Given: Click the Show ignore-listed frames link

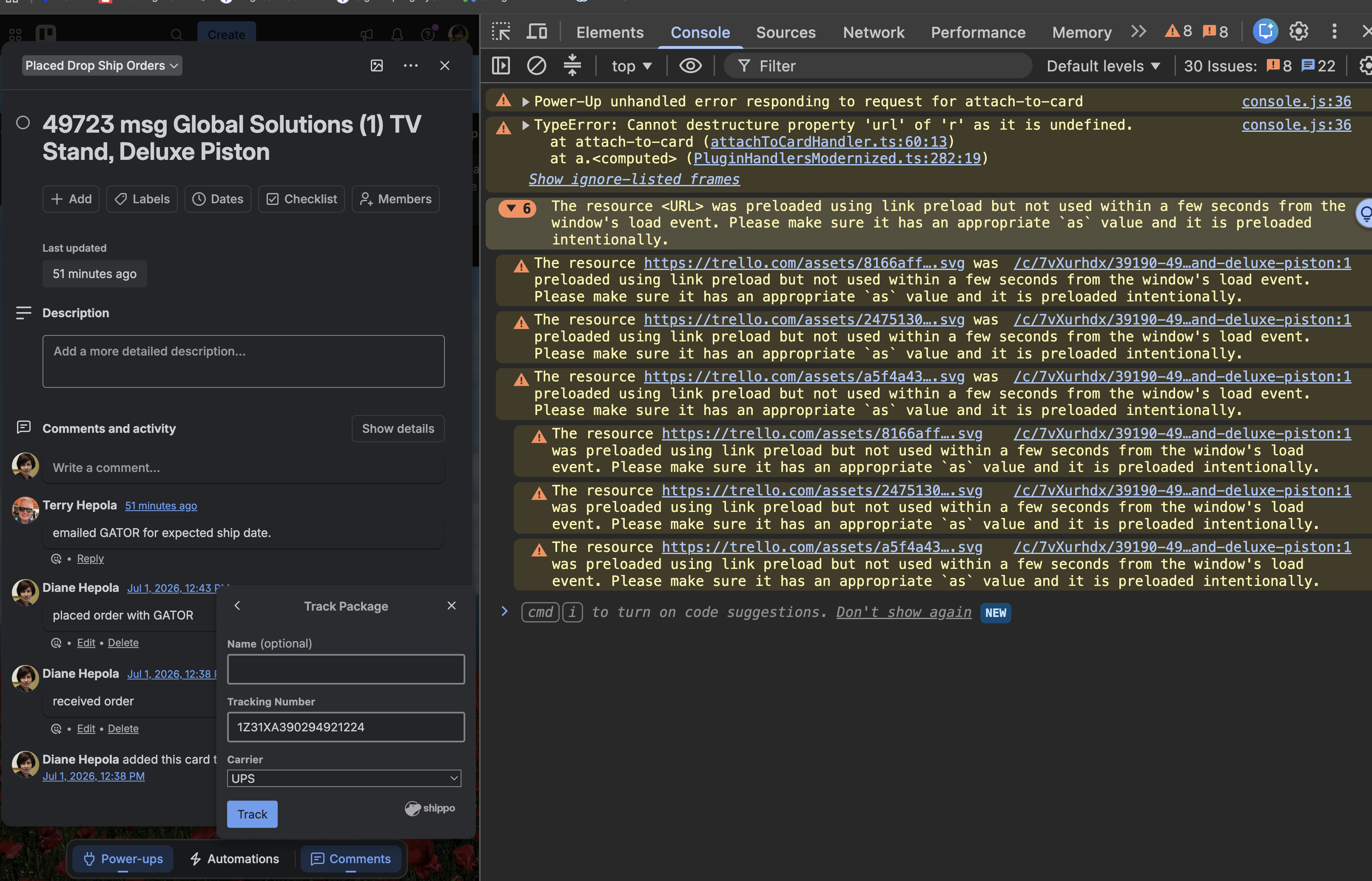Looking at the screenshot, I should point(634,179).
